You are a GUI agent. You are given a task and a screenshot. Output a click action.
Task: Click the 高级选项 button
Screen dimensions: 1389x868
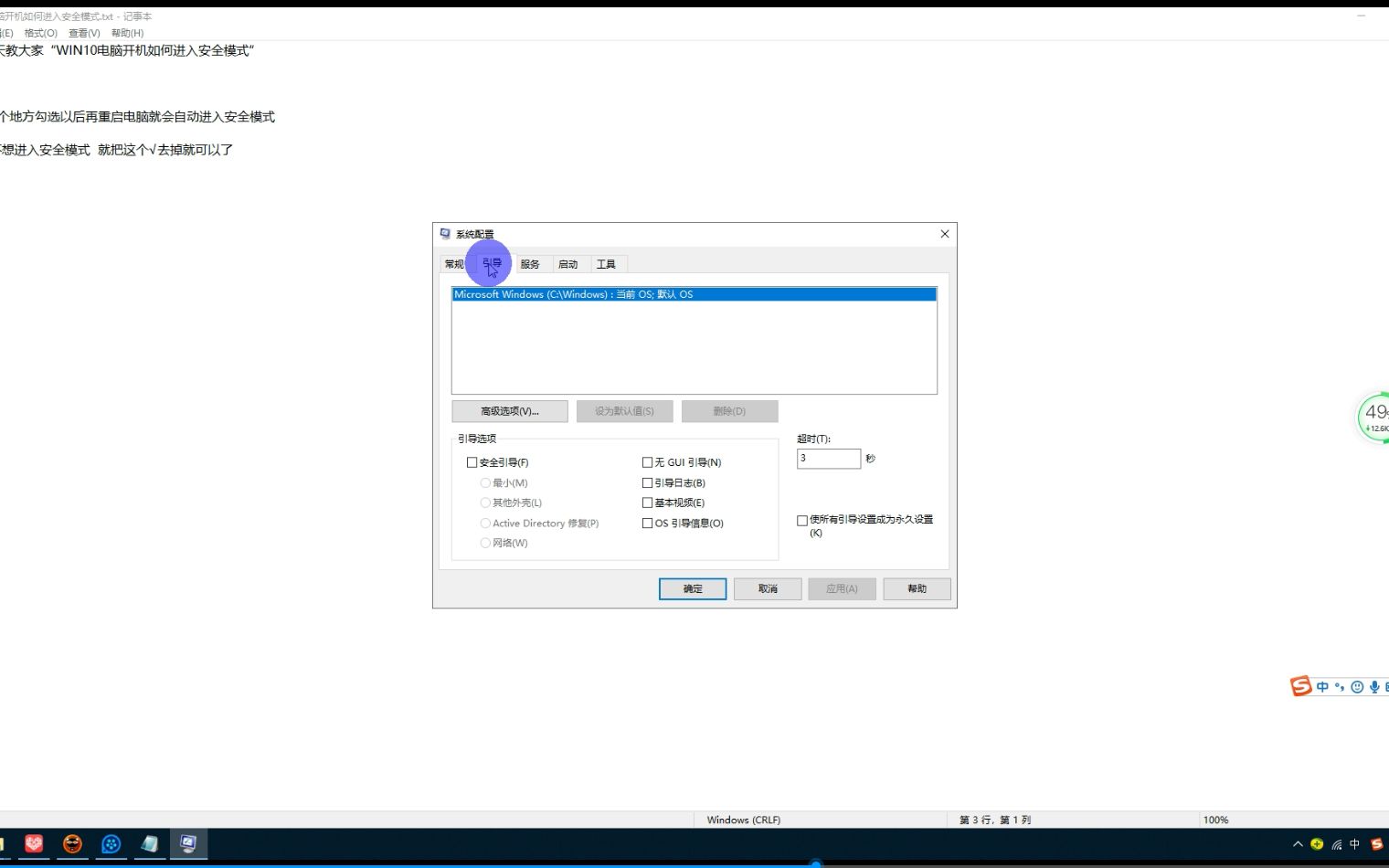click(x=509, y=411)
